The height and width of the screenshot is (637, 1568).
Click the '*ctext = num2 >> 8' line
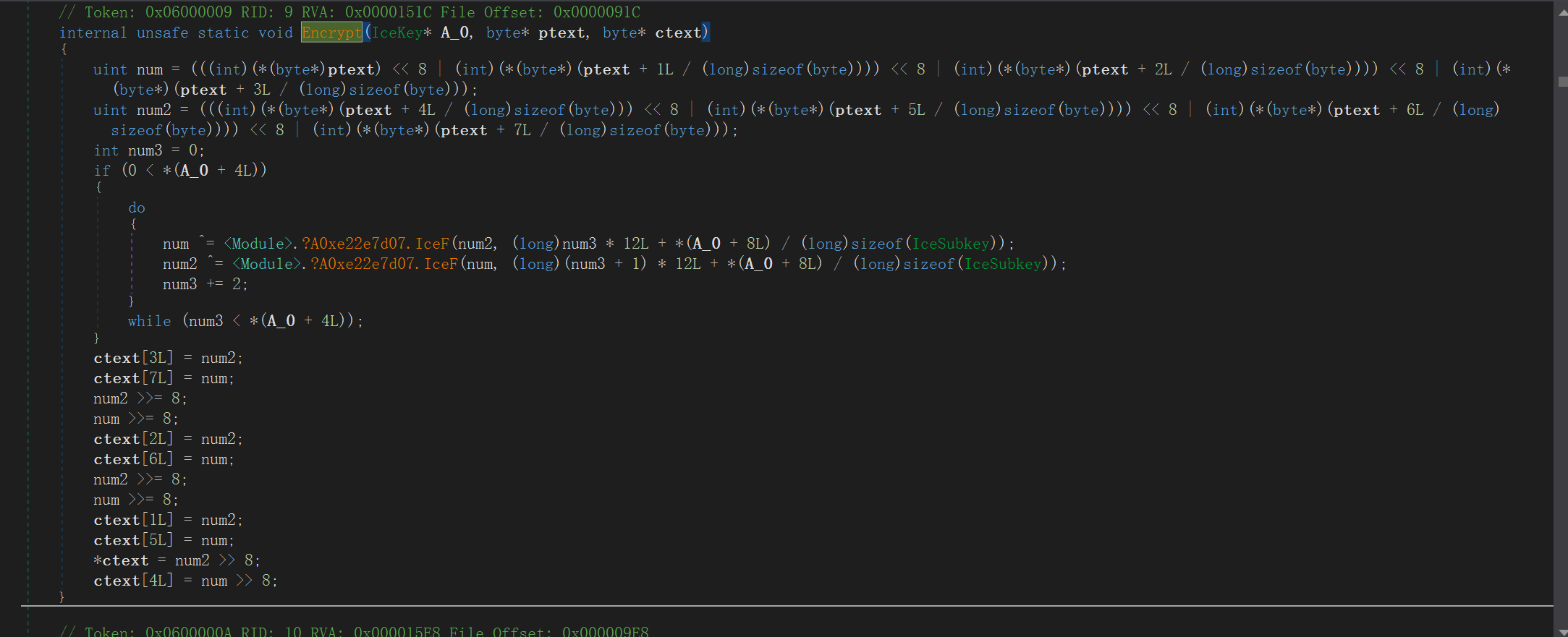point(177,561)
